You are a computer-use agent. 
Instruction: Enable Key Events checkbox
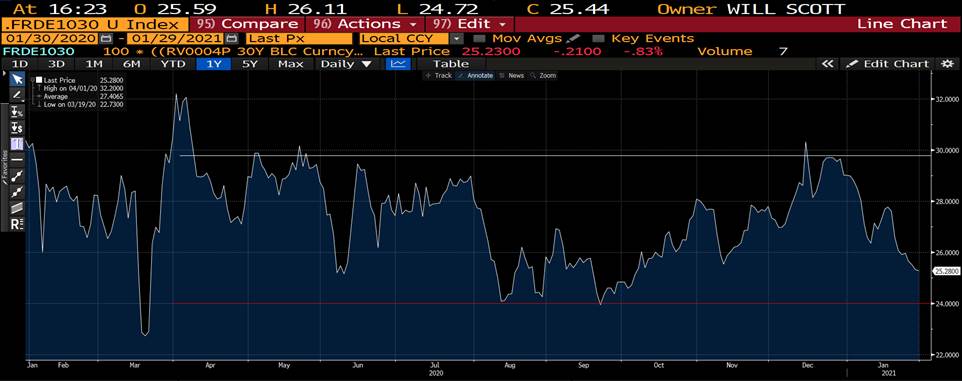pos(598,39)
